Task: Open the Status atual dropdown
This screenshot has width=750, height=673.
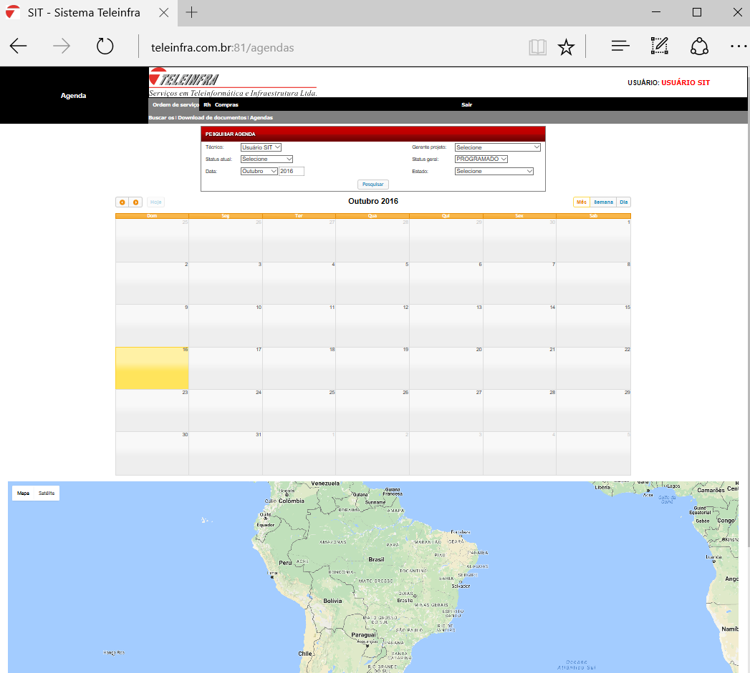Action: click(x=266, y=159)
